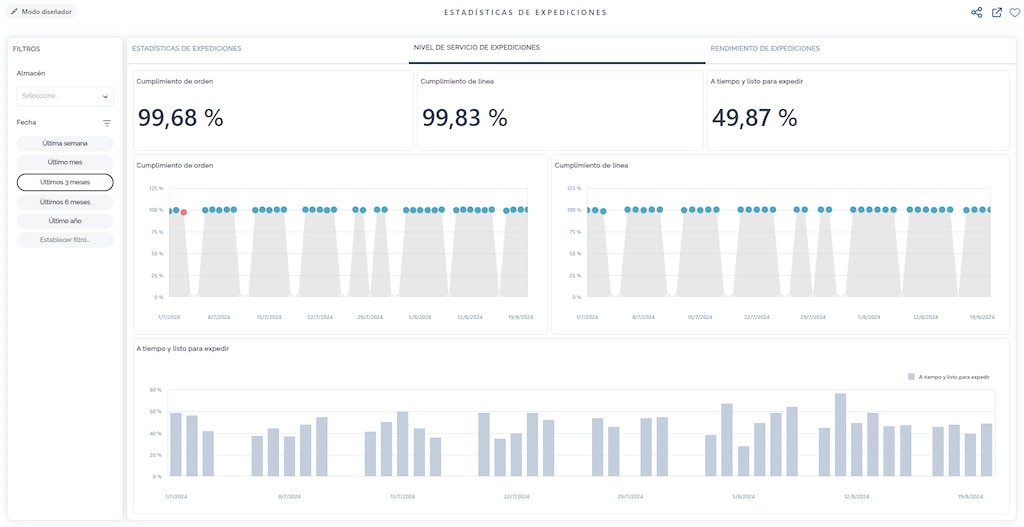Click the 49,87 % A tiempo KPI card
Image resolution: width=1024 pixels, height=527 pixels.
tap(857, 111)
